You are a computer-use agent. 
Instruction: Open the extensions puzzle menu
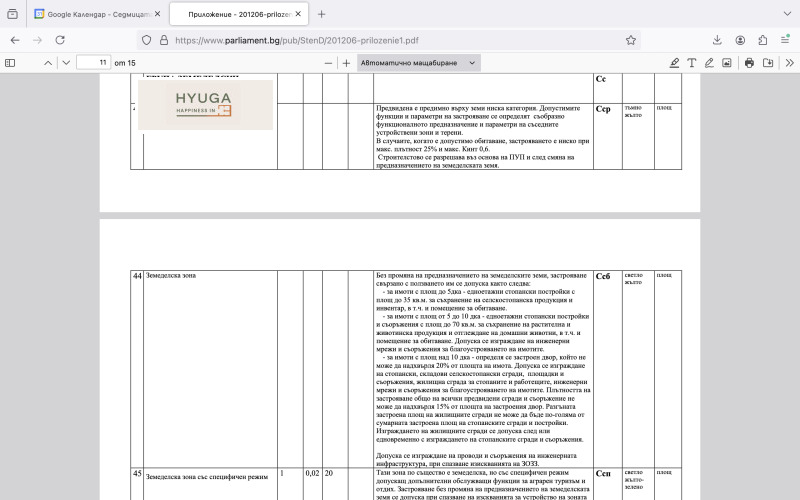point(763,40)
